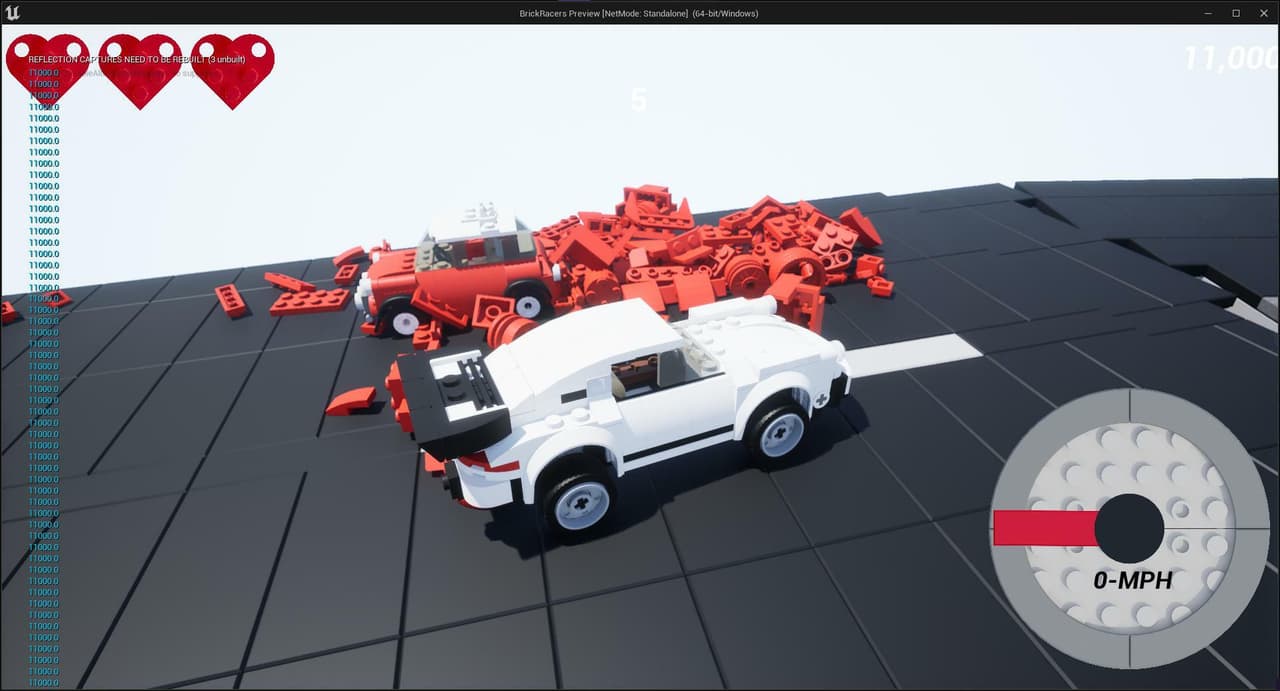Click the 11,000 score in top right
Screen dimensions: 1280x691
1231,58
